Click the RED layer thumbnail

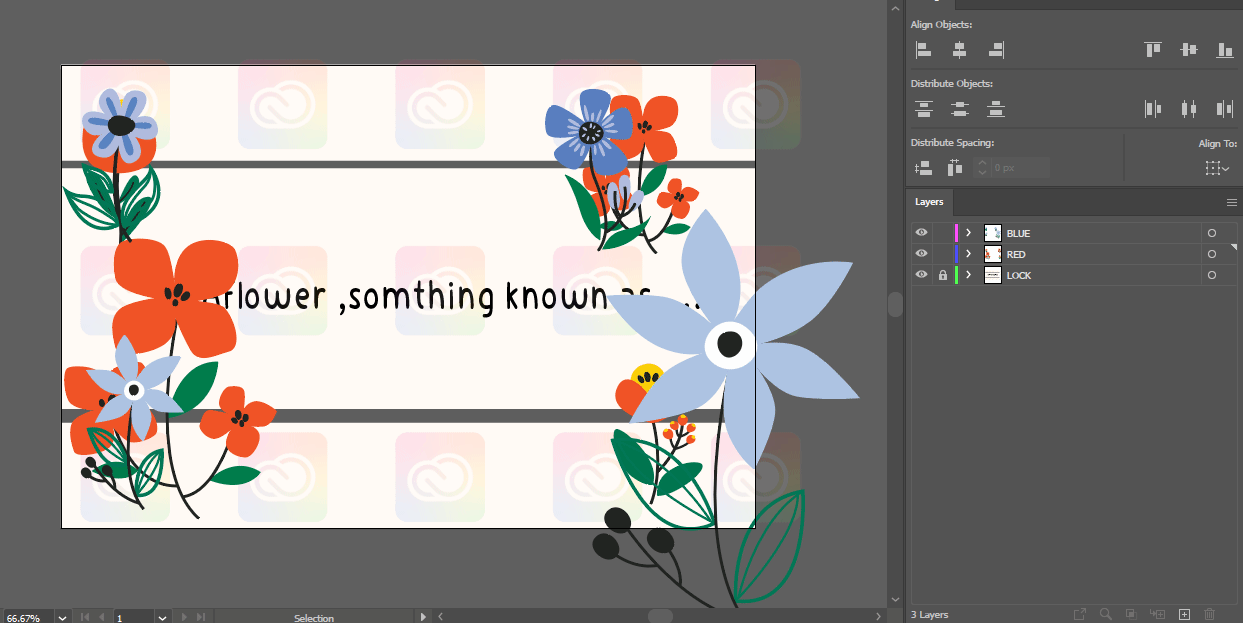click(993, 254)
